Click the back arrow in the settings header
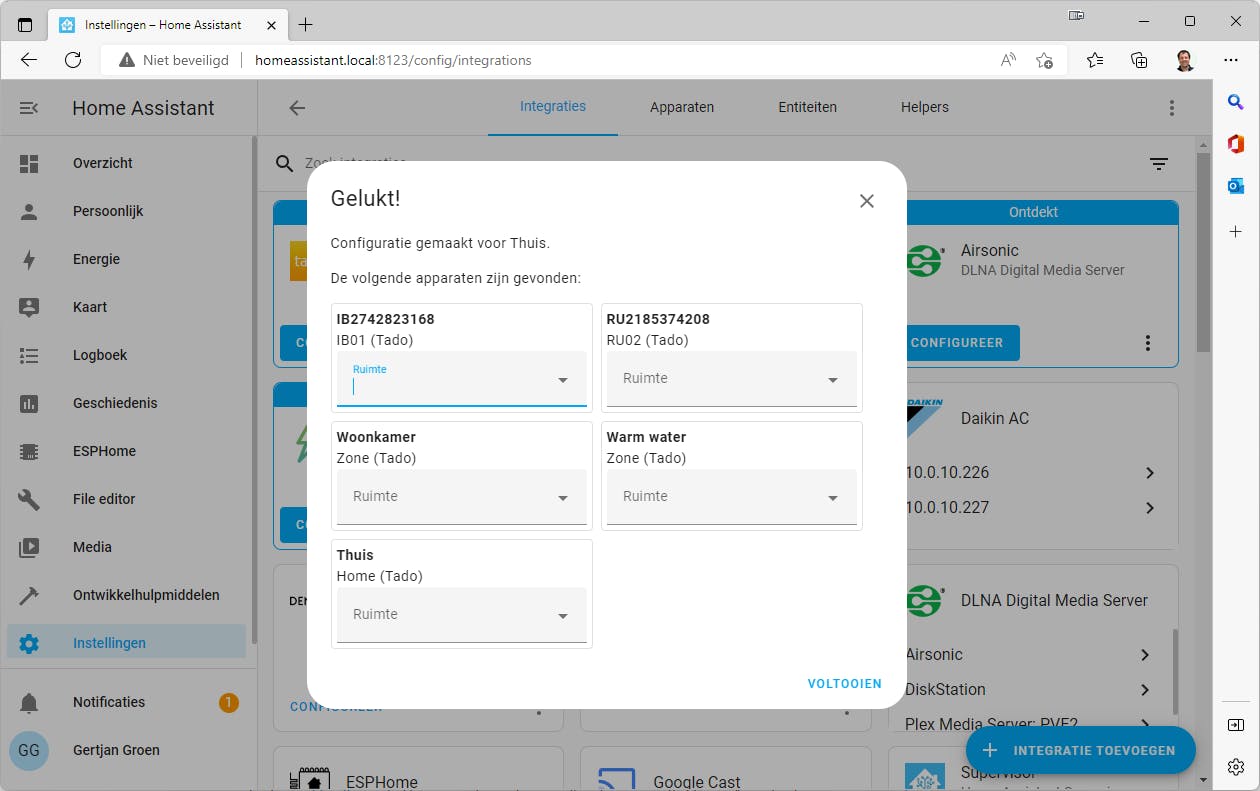This screenshot has width=1260, height=791. (x=297, y=108)
